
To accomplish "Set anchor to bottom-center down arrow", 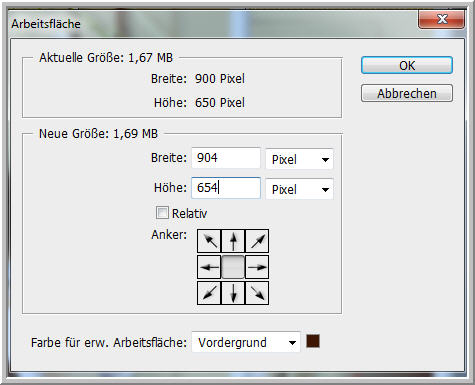I will 233,293.
